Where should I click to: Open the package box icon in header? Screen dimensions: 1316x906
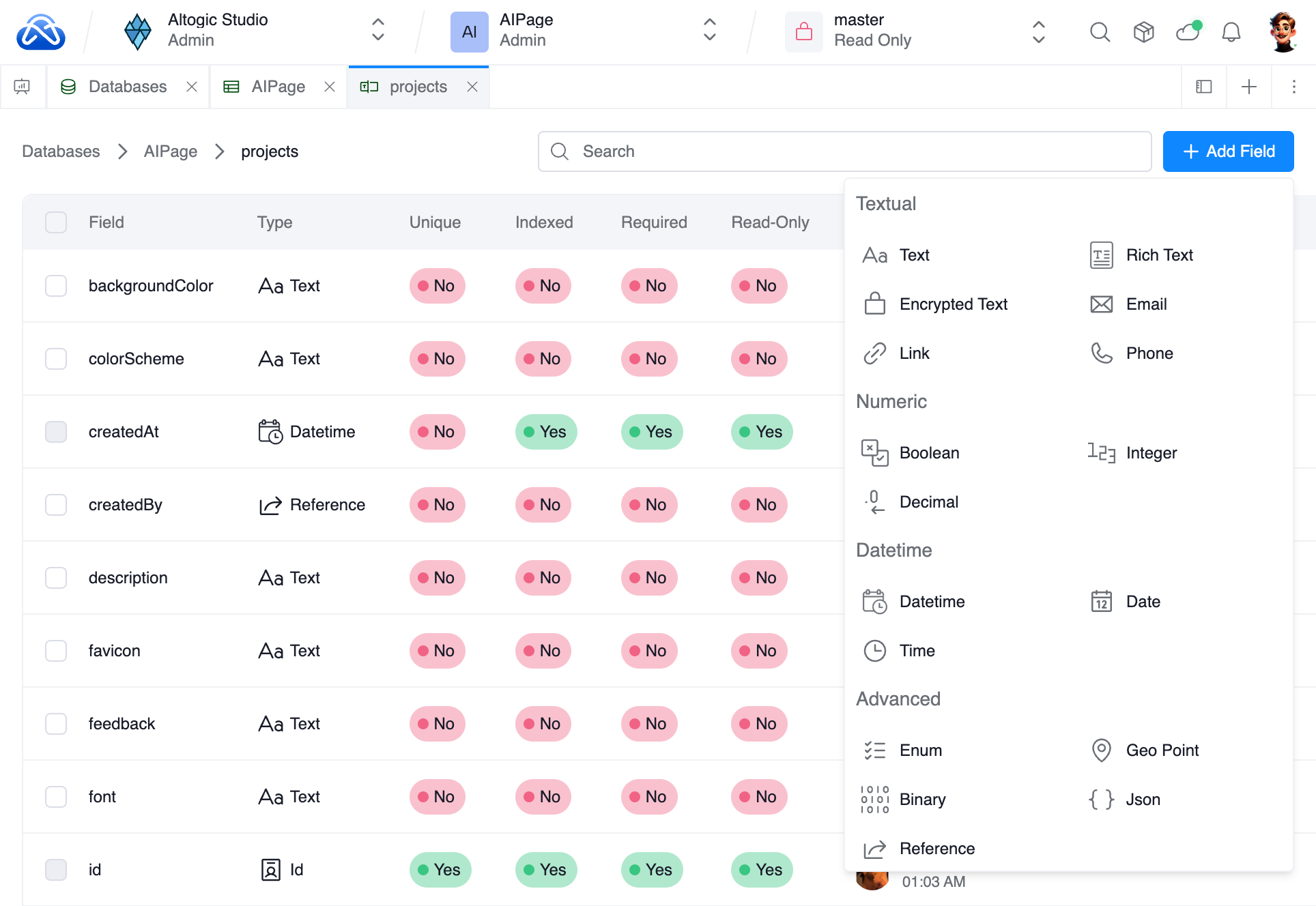1143,32
